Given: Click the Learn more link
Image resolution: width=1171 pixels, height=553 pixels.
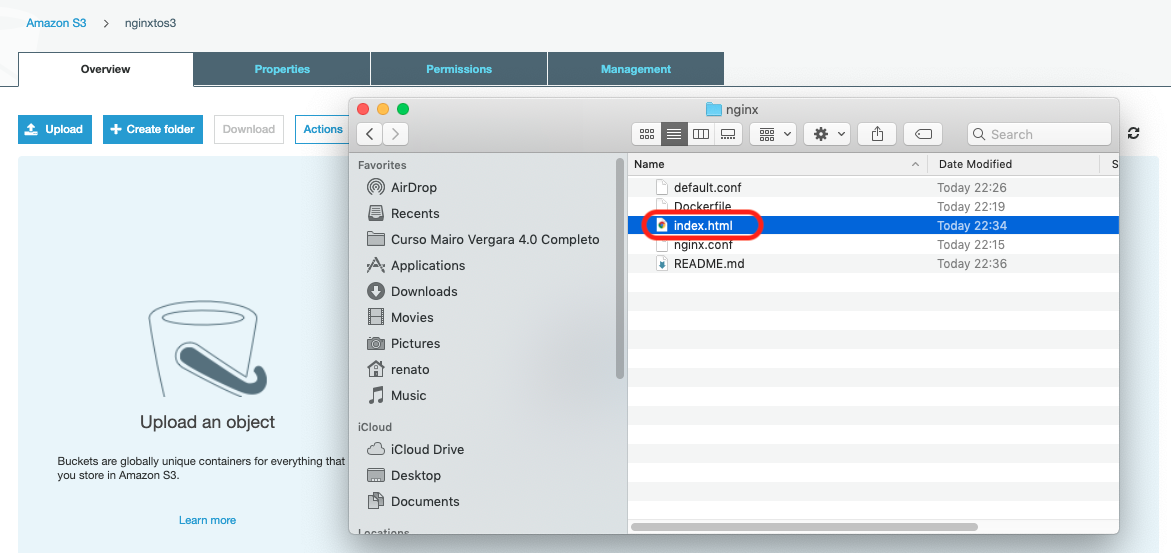Looking at the screenshot, I should (x=208, y=520).
